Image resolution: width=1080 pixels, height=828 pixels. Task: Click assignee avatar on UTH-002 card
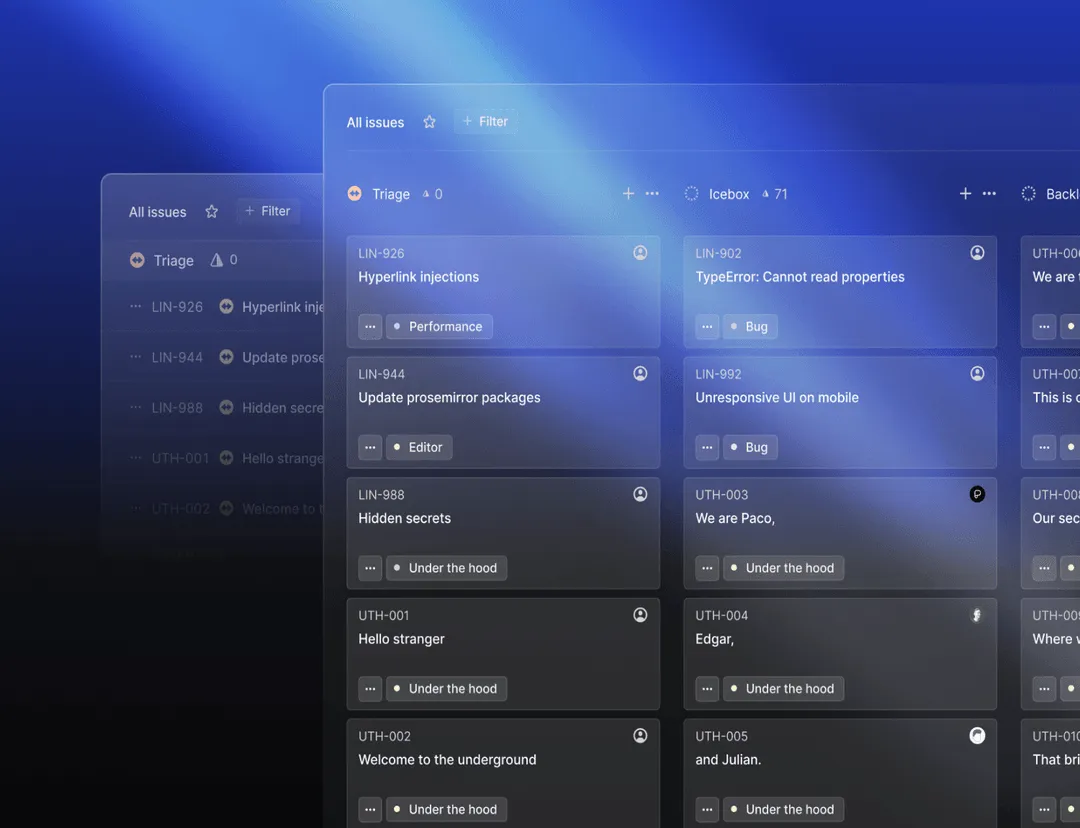coord(641,736)
